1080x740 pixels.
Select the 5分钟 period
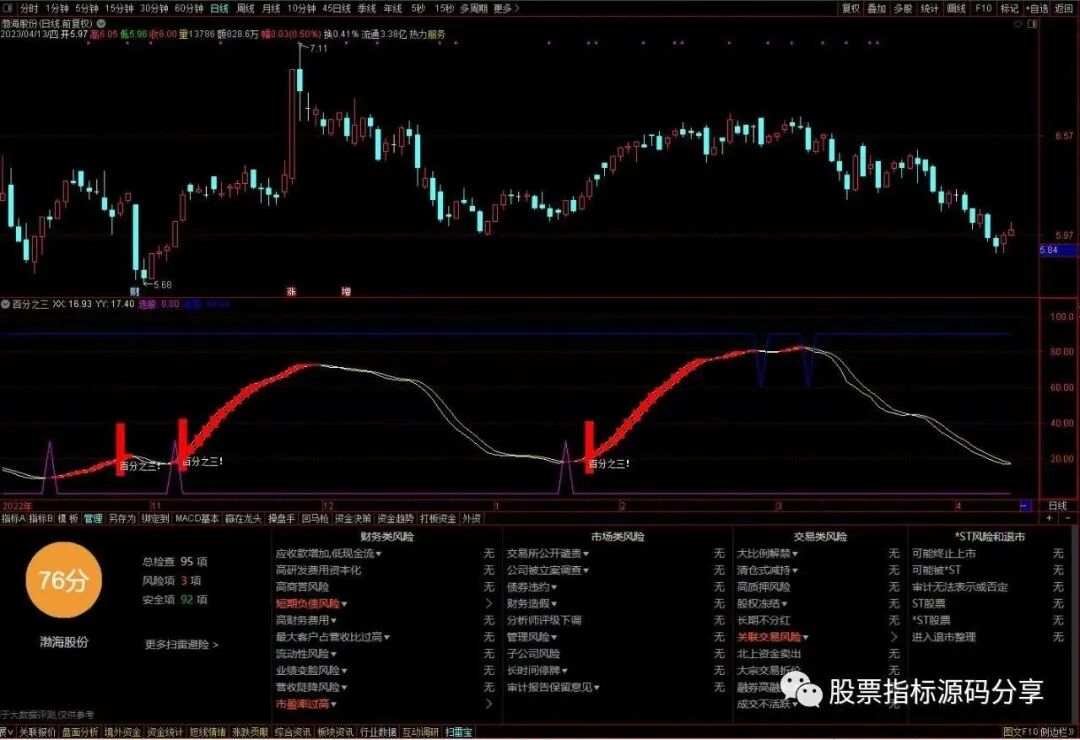pos(87,8)
